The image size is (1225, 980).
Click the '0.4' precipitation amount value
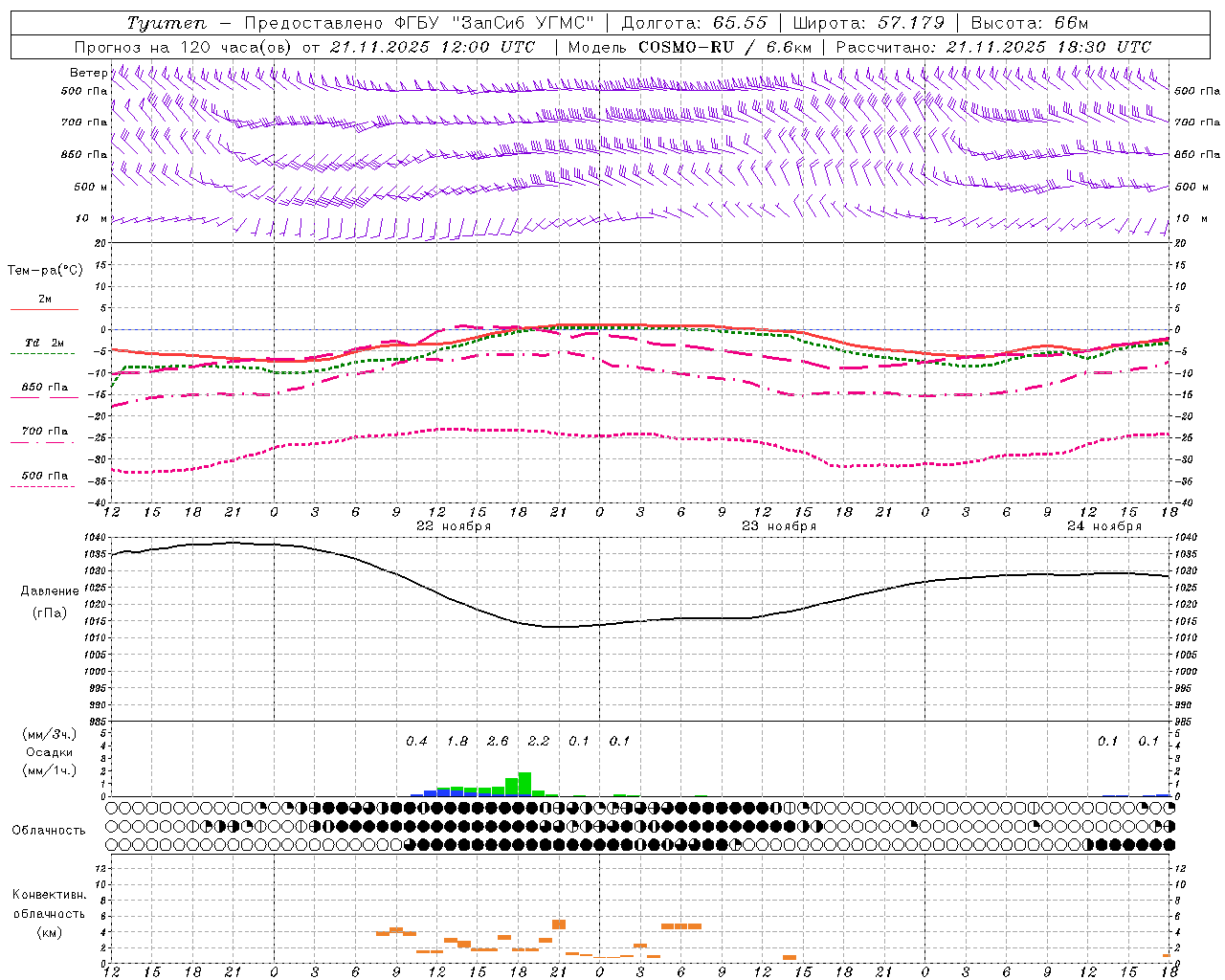[x=416, y=741]
